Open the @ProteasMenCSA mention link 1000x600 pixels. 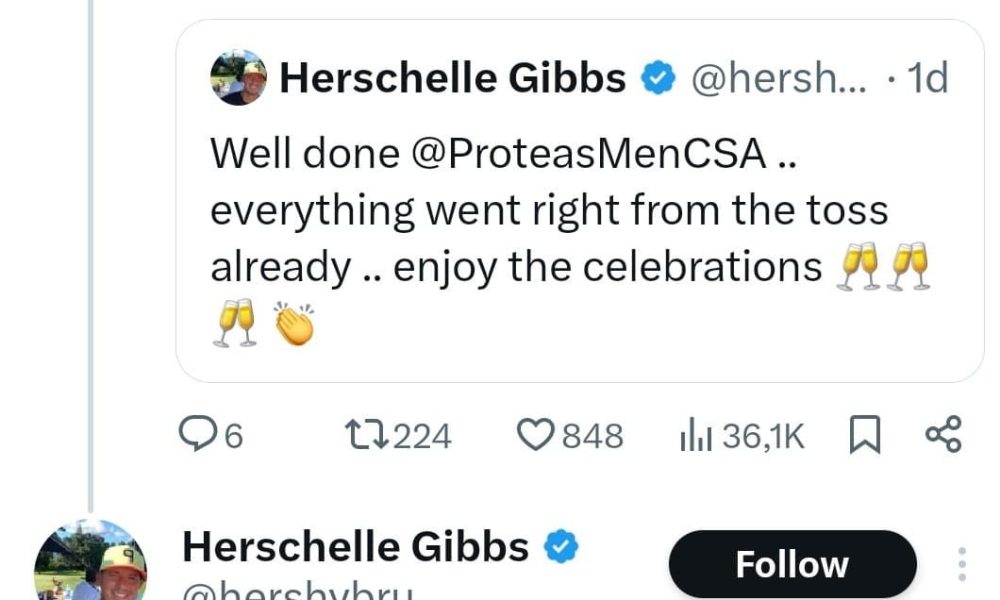tap(589, 154)
